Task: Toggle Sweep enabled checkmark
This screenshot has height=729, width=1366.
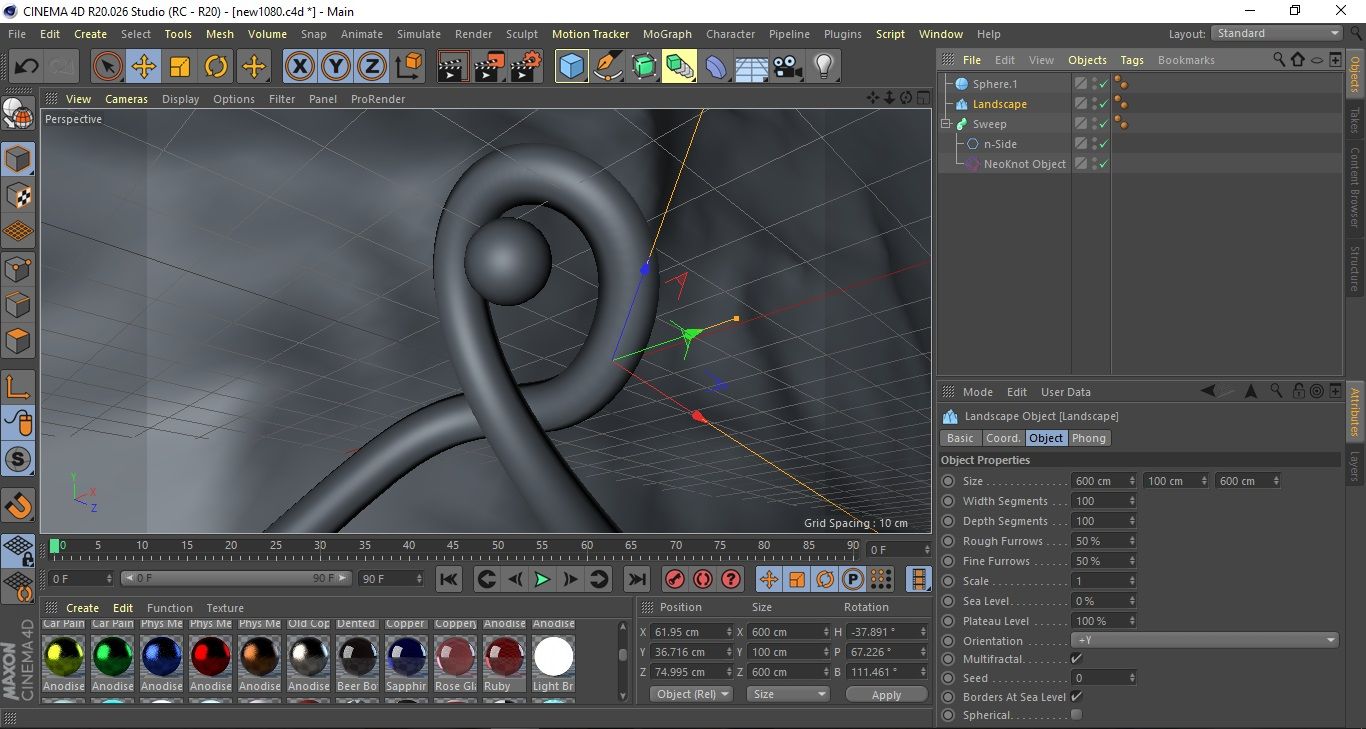Action: click(x=1103, y=124)
